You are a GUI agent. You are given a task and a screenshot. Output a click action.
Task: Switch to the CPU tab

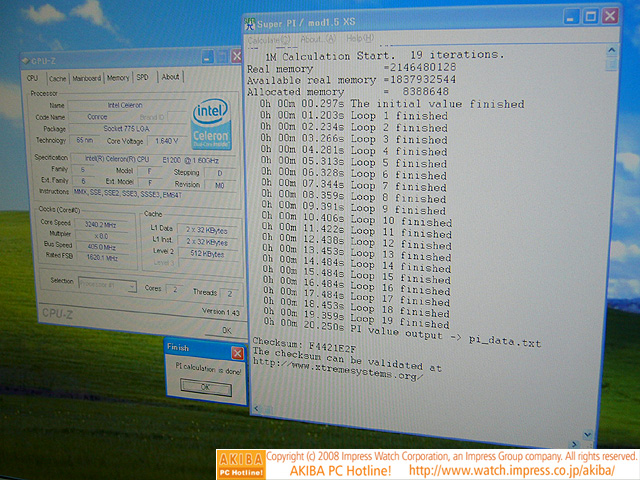(33, 77)
